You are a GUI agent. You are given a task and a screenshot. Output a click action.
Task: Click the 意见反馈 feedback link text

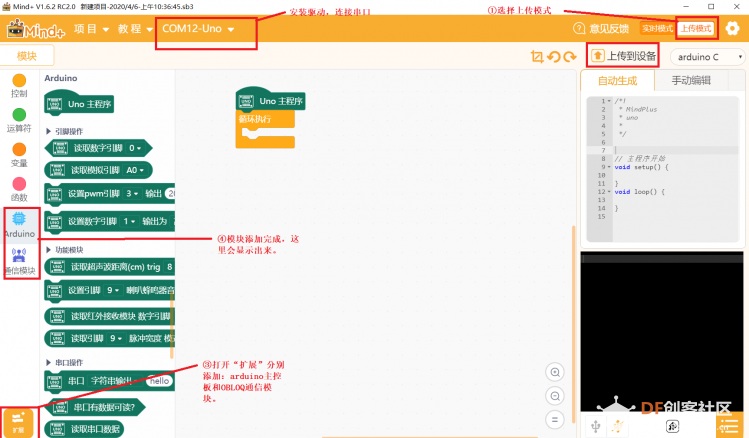coord(609,29)
